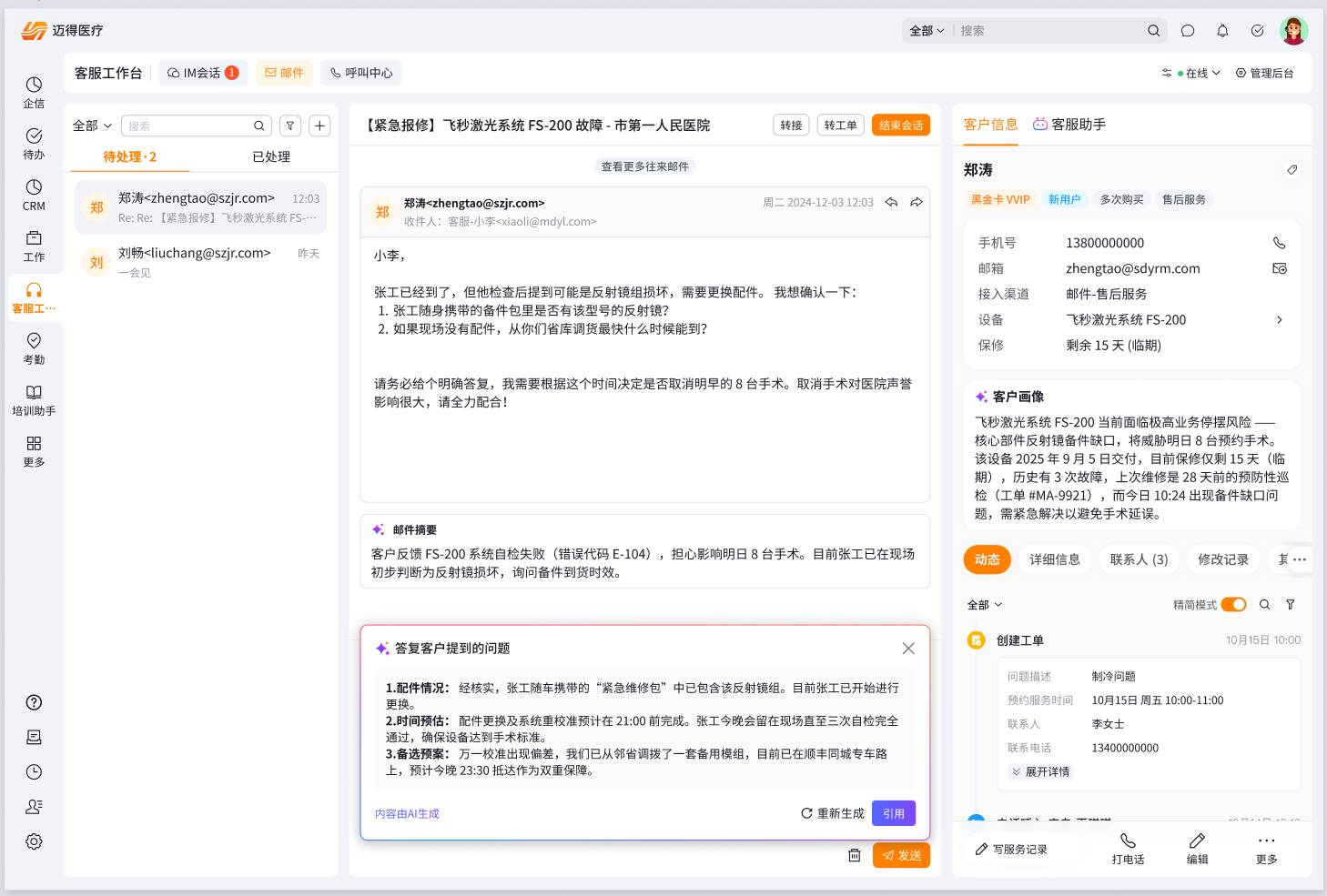Image resolution: width=1327 pixels, height=896 pixels.
Task: Open the notification bell icon
Action: point(1222,31)
